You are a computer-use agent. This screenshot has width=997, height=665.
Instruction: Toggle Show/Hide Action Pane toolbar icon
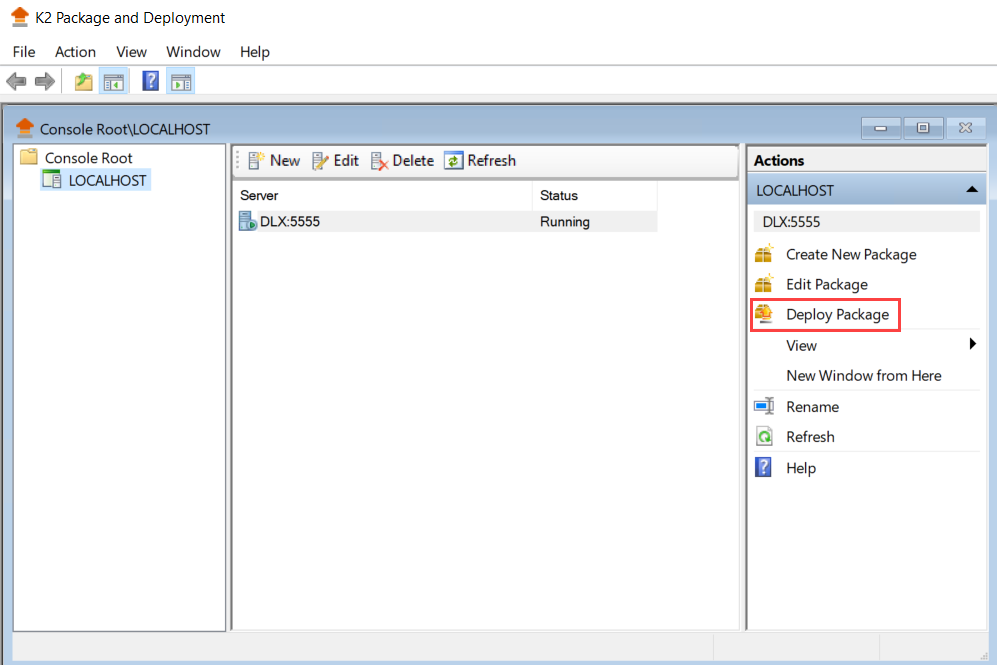pos(180,82)
